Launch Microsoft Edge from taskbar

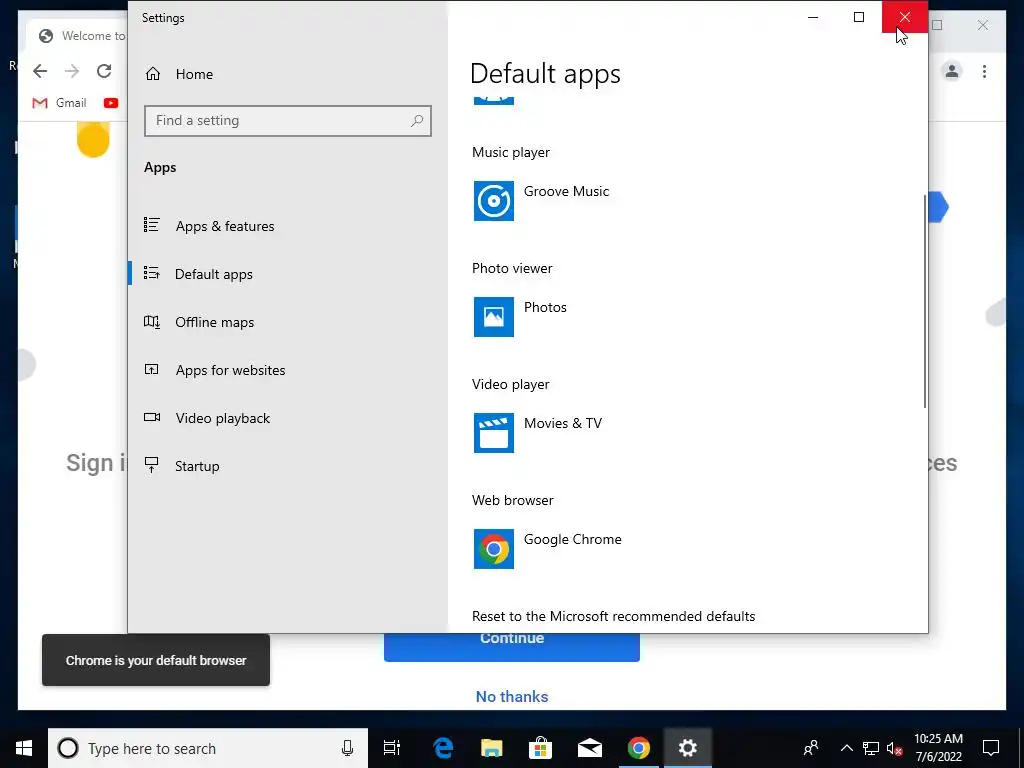(443, 748)
